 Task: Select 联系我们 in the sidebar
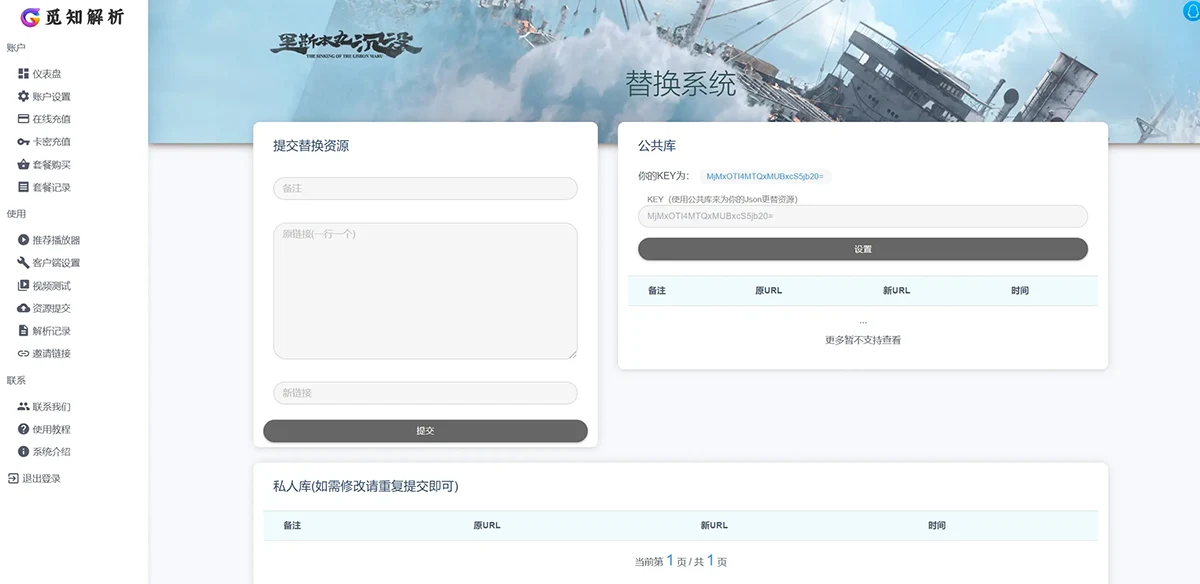coord(51,407)
